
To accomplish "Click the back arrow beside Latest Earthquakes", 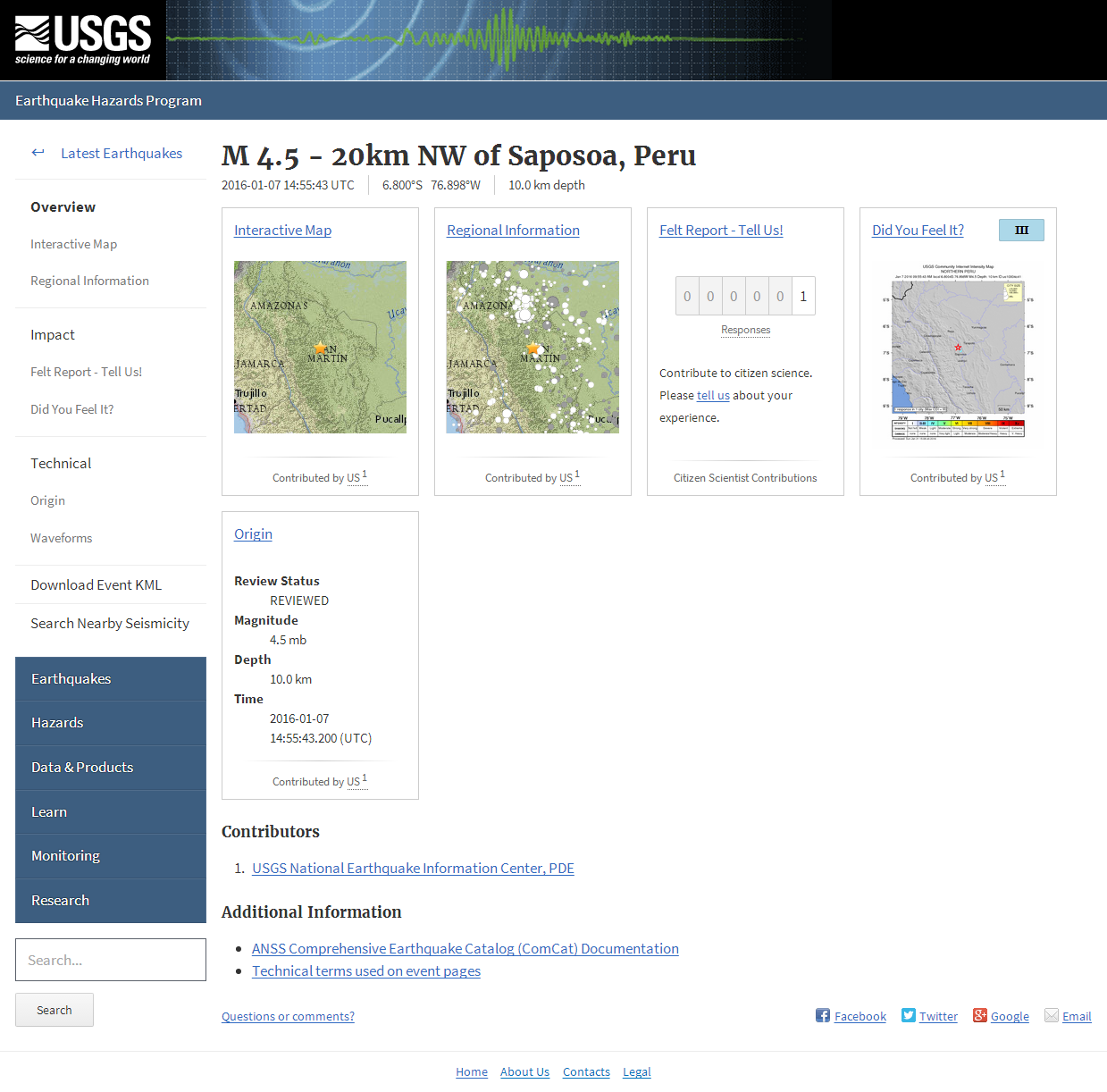I will [x=38, y=153].
